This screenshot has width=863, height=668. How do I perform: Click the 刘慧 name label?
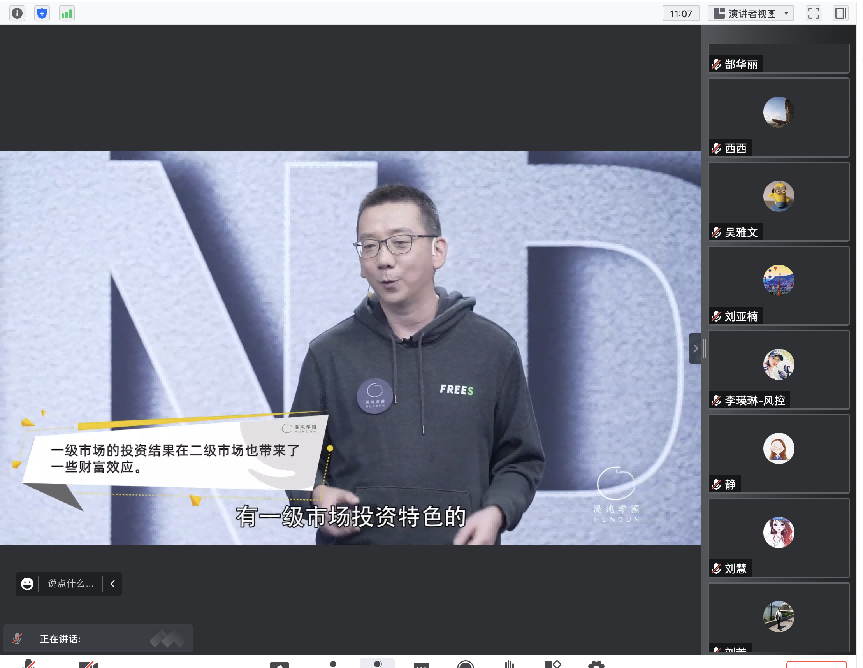(x=735, y=568)
